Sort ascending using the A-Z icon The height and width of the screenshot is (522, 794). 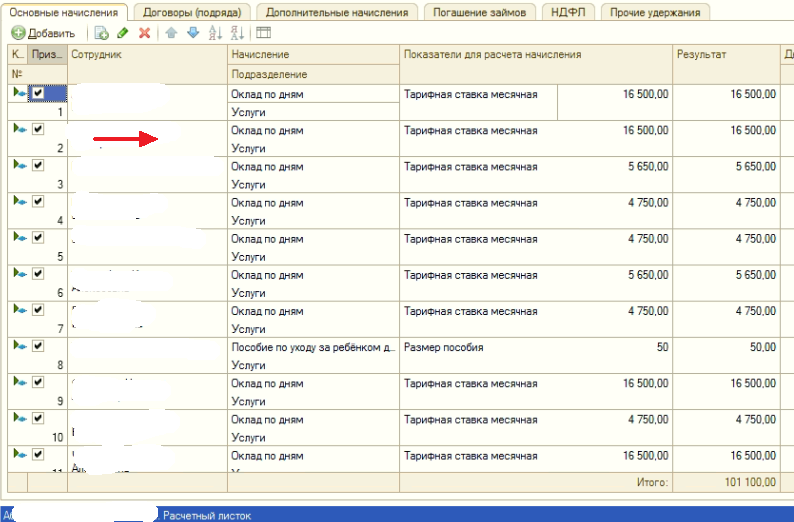(x=216, y=33)
